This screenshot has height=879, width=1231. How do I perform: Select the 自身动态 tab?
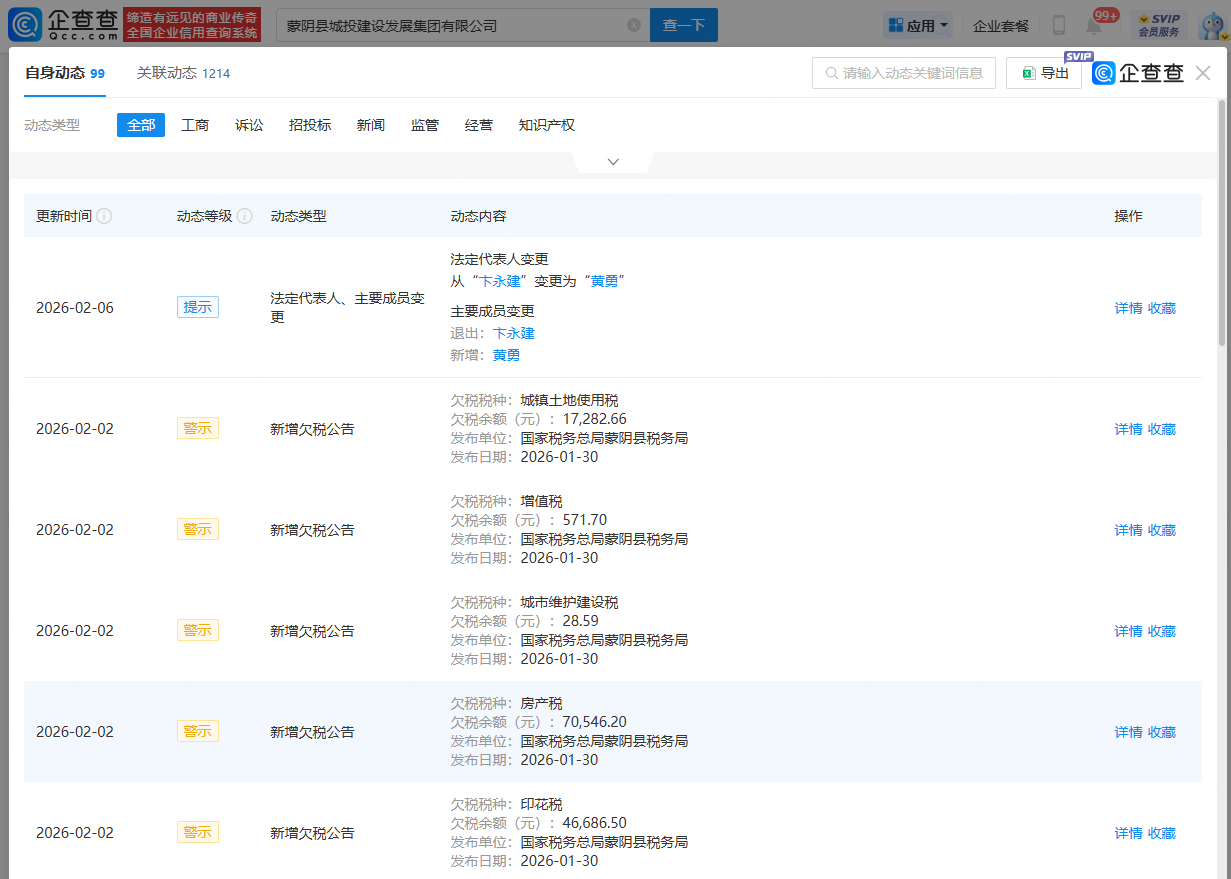pyautogui.click(x=65, y=73)
